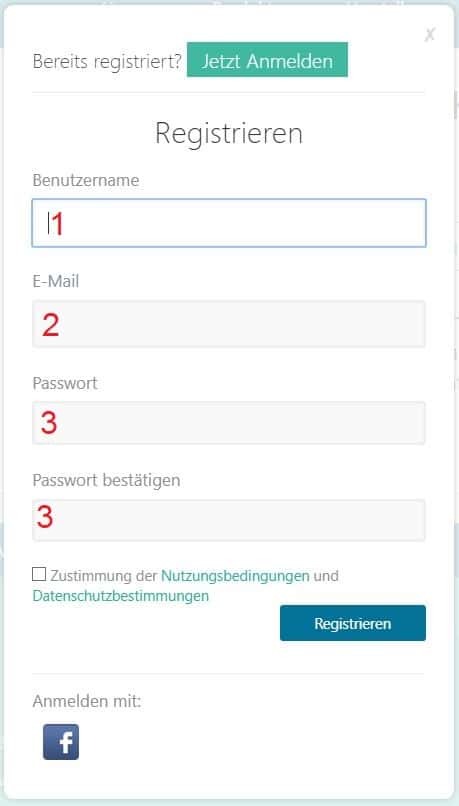This screenshot has width=459, height=806.
Task: Click the red number 2 annotation
Action: [50, 326]
